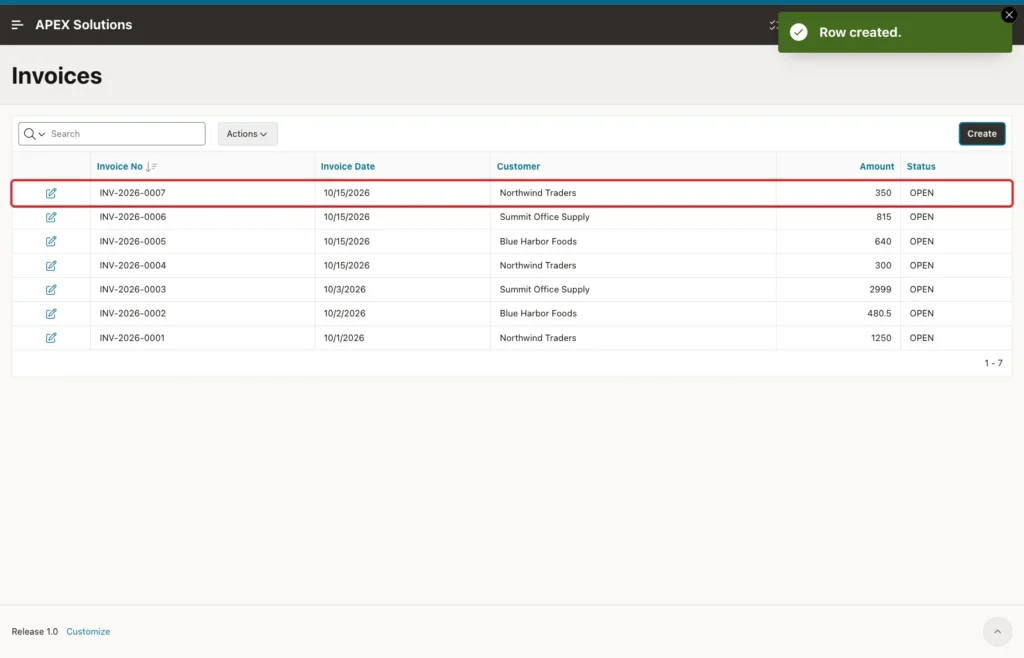Click the Invoices page heading
Screen dimensions: 1024x658
[x=57, y=76]
